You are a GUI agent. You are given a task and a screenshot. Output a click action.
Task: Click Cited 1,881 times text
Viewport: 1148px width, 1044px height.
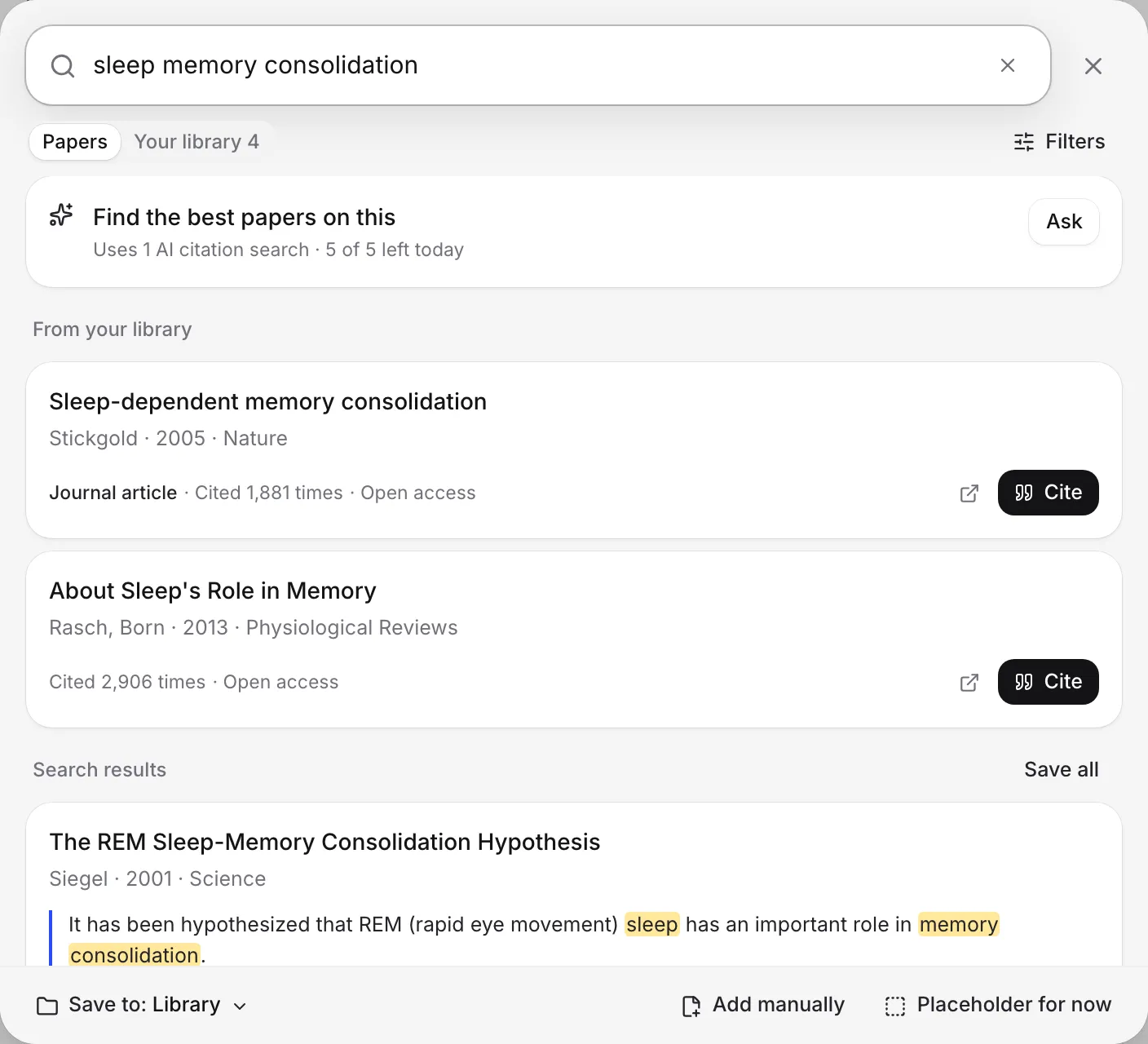(x=269, y=493)
